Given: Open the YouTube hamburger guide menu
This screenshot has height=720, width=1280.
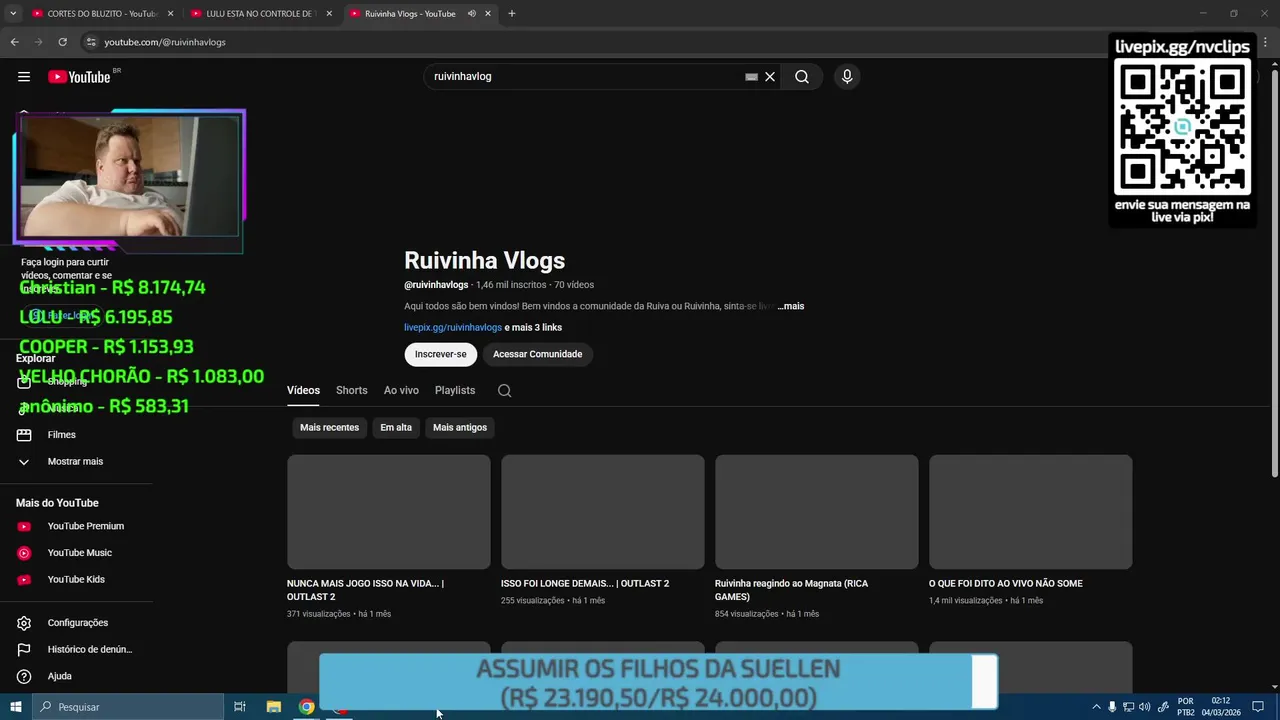Looking at the screenshot, I should tap(24, 77).
